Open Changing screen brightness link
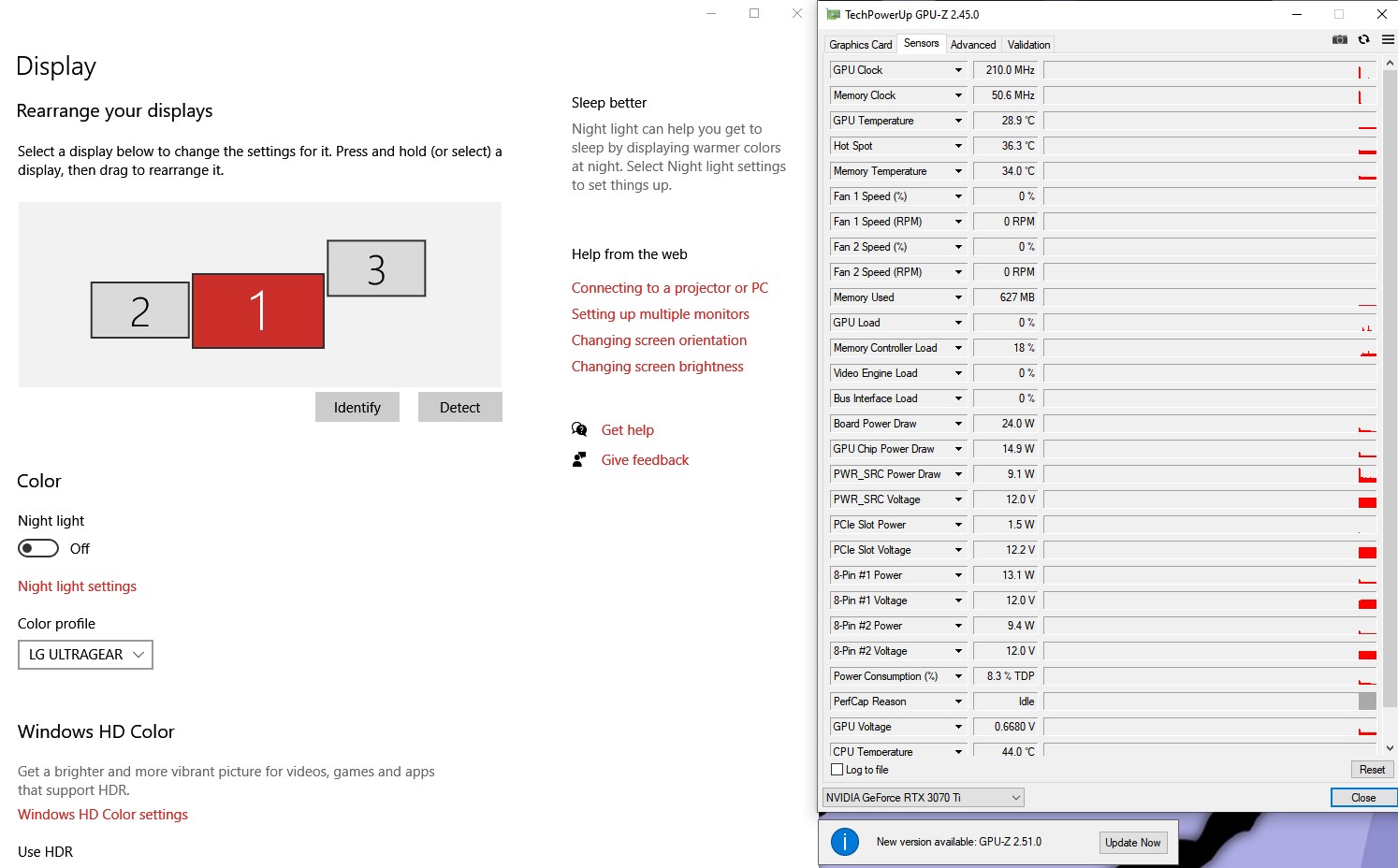 tap(658, 367)
